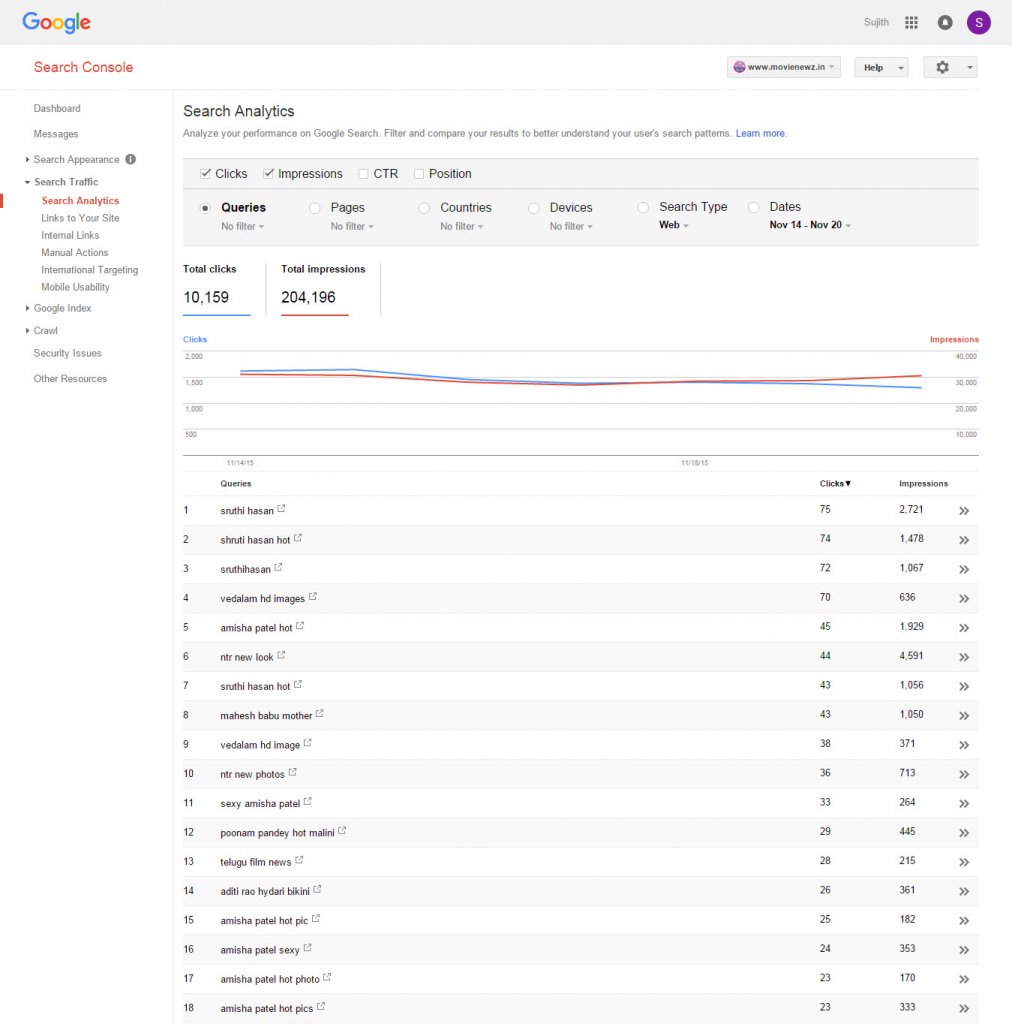The height and width of the screenshot is (1024, 1012).
Task: Select the Countries radio button
Action: tap(424, 208)
